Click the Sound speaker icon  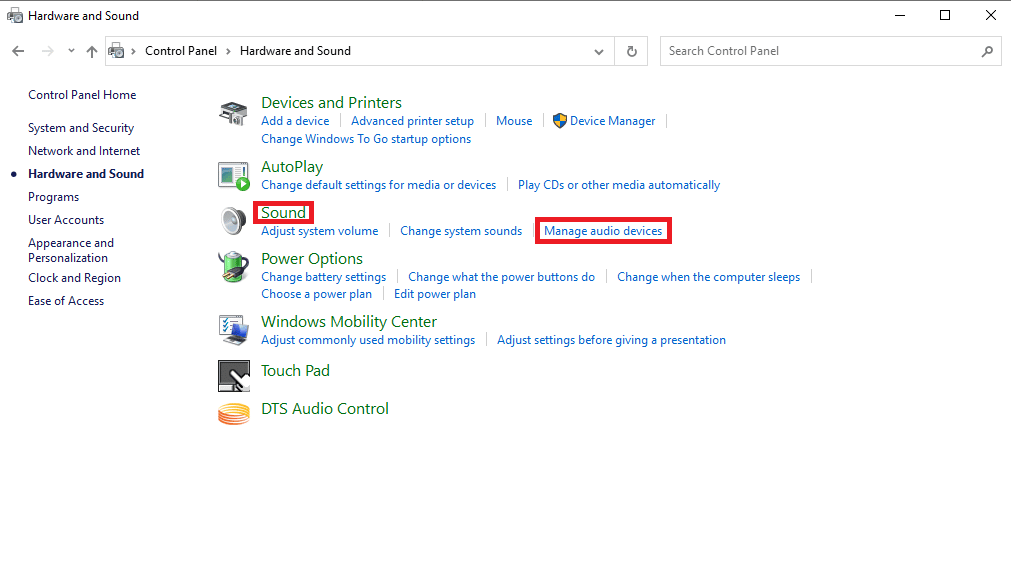point(233,221)
